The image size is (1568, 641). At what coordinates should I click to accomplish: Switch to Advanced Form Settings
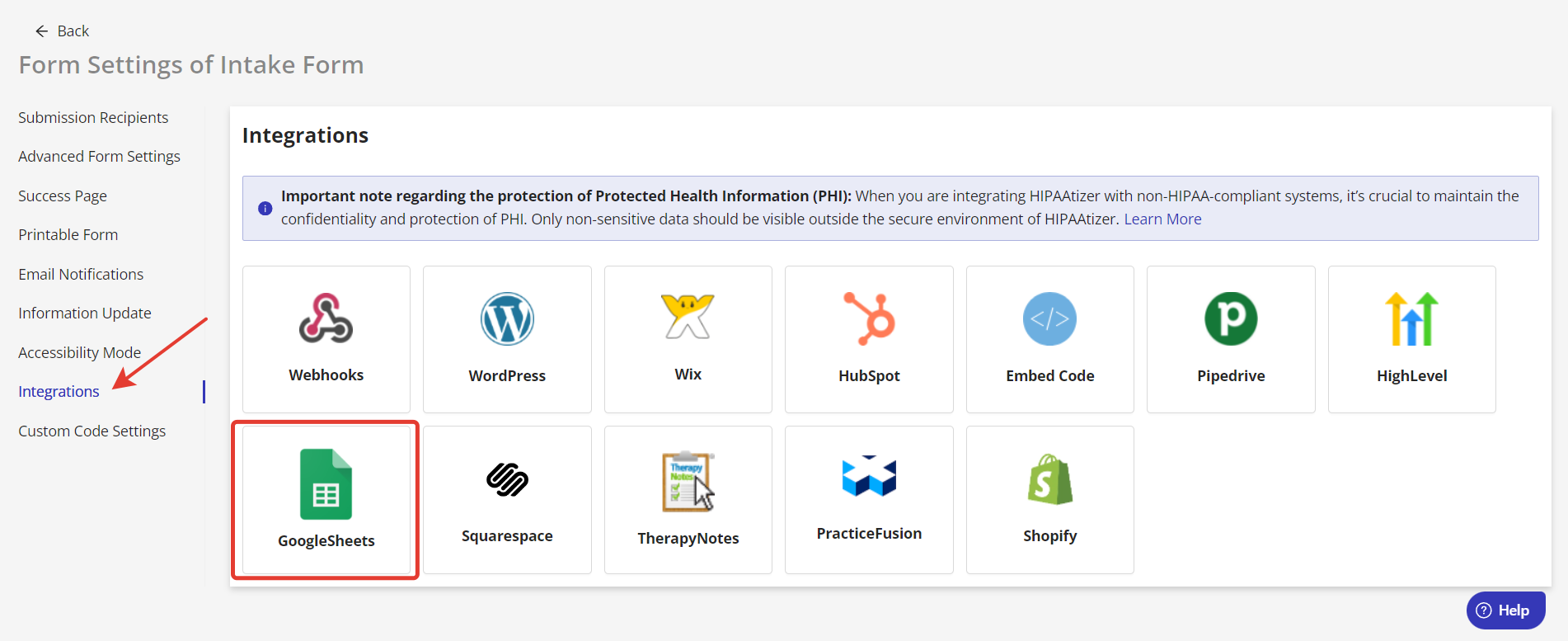[x=99, y=156]
